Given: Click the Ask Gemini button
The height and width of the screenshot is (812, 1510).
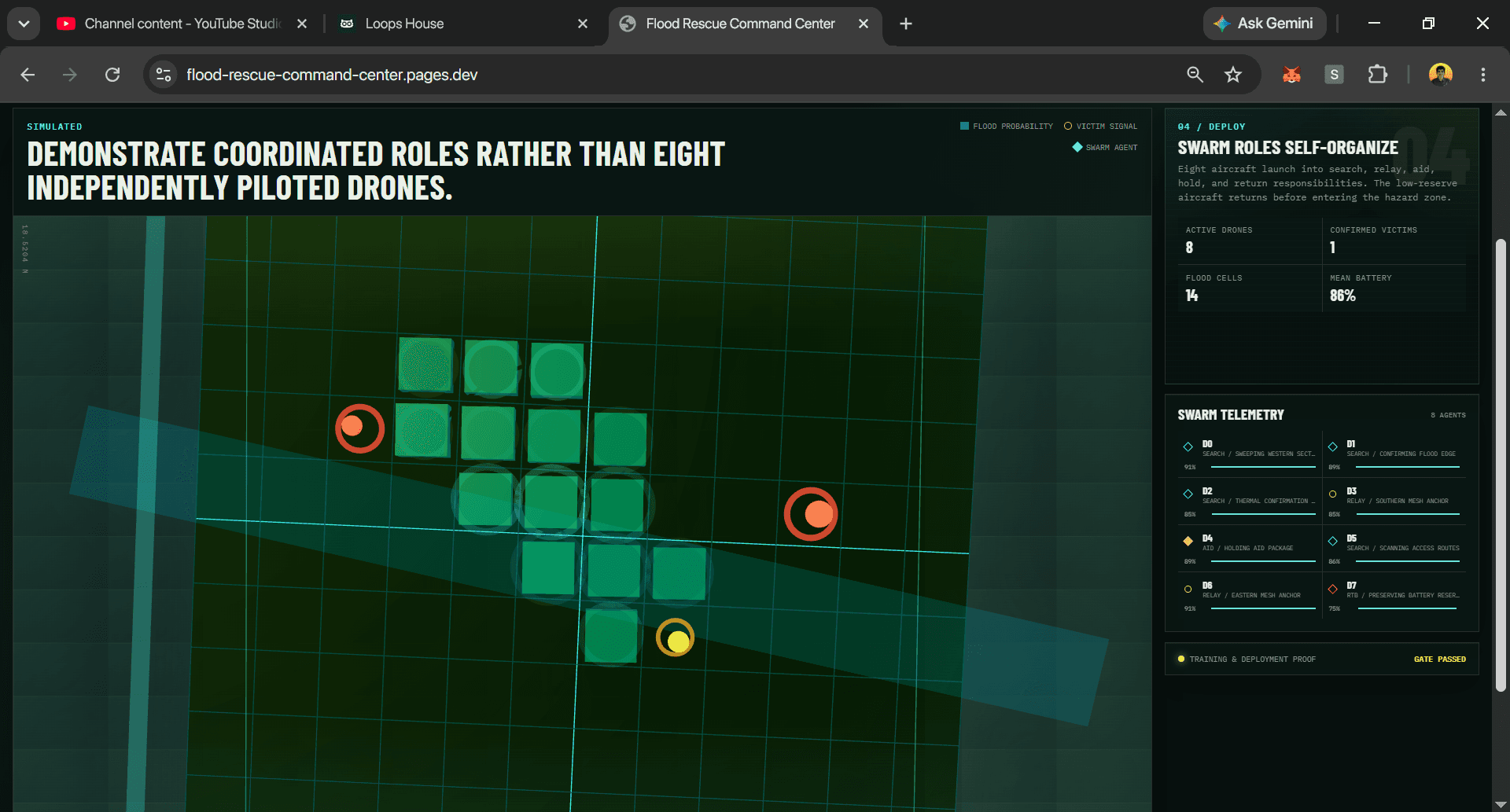Looking at the screenshot, I should coord(1265,24).
